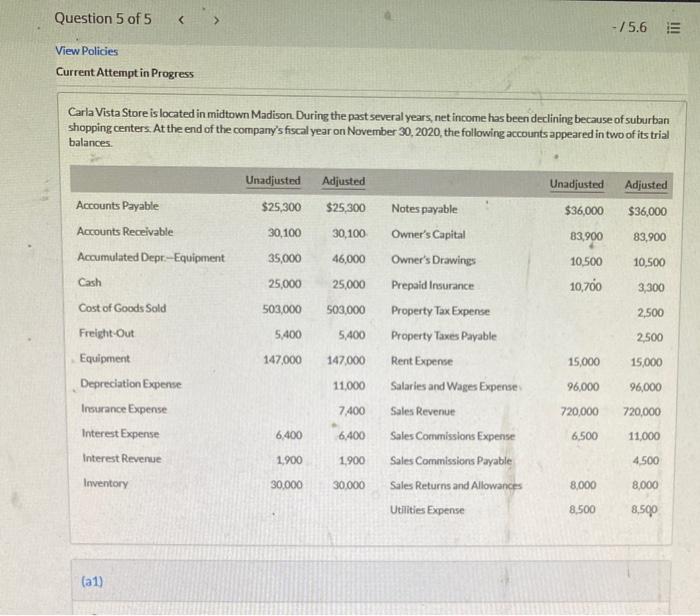This screenshot has height=616, width=700.
Task: Click the '-/5.6' score text
Action: tap(629, 28)
